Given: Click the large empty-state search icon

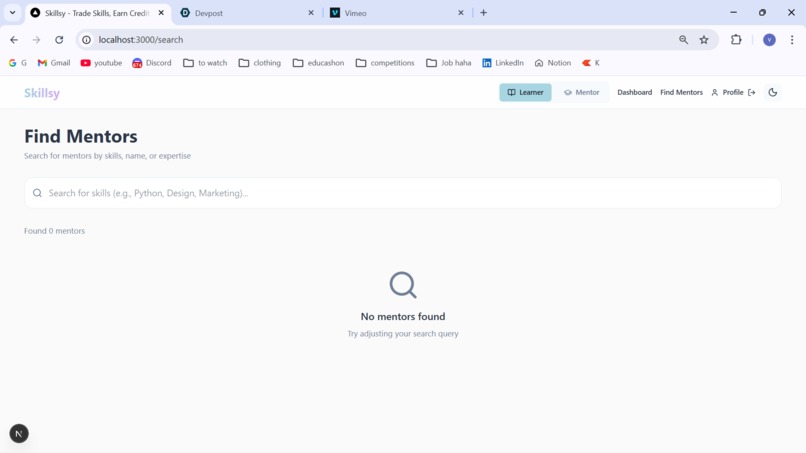Looking at the screenshot, I should tap(402, 285).
